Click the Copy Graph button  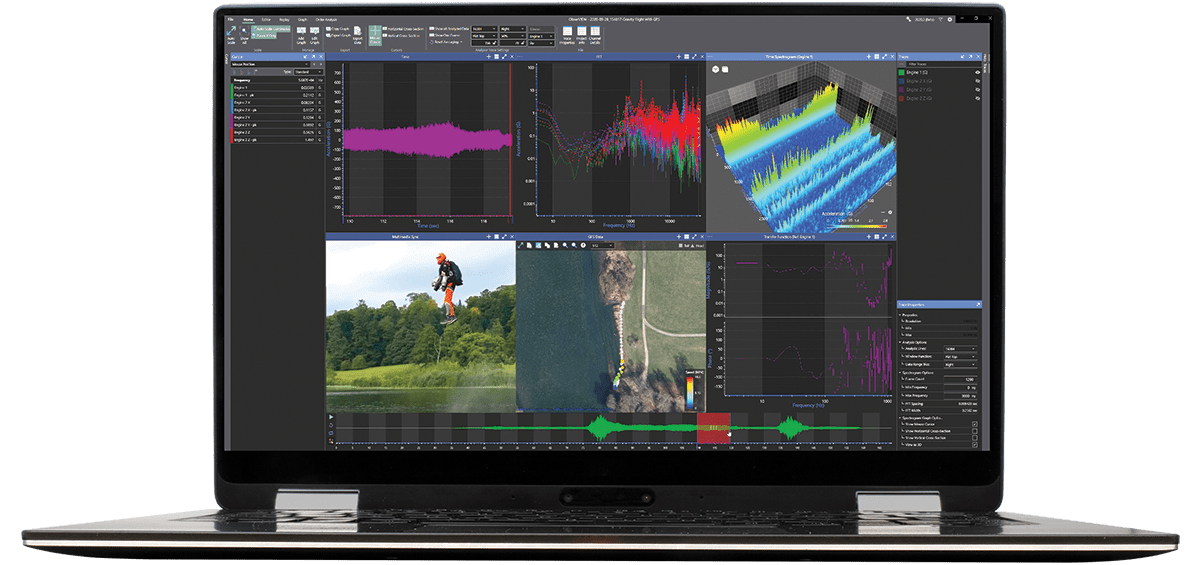click(338, 29)
